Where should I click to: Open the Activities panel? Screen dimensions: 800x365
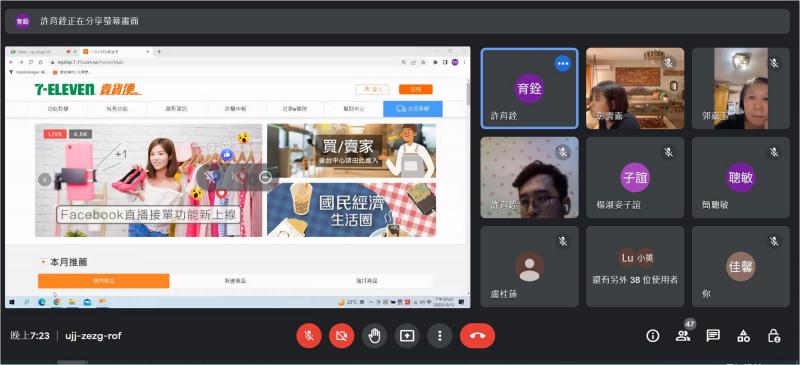(x=743, y=335)
